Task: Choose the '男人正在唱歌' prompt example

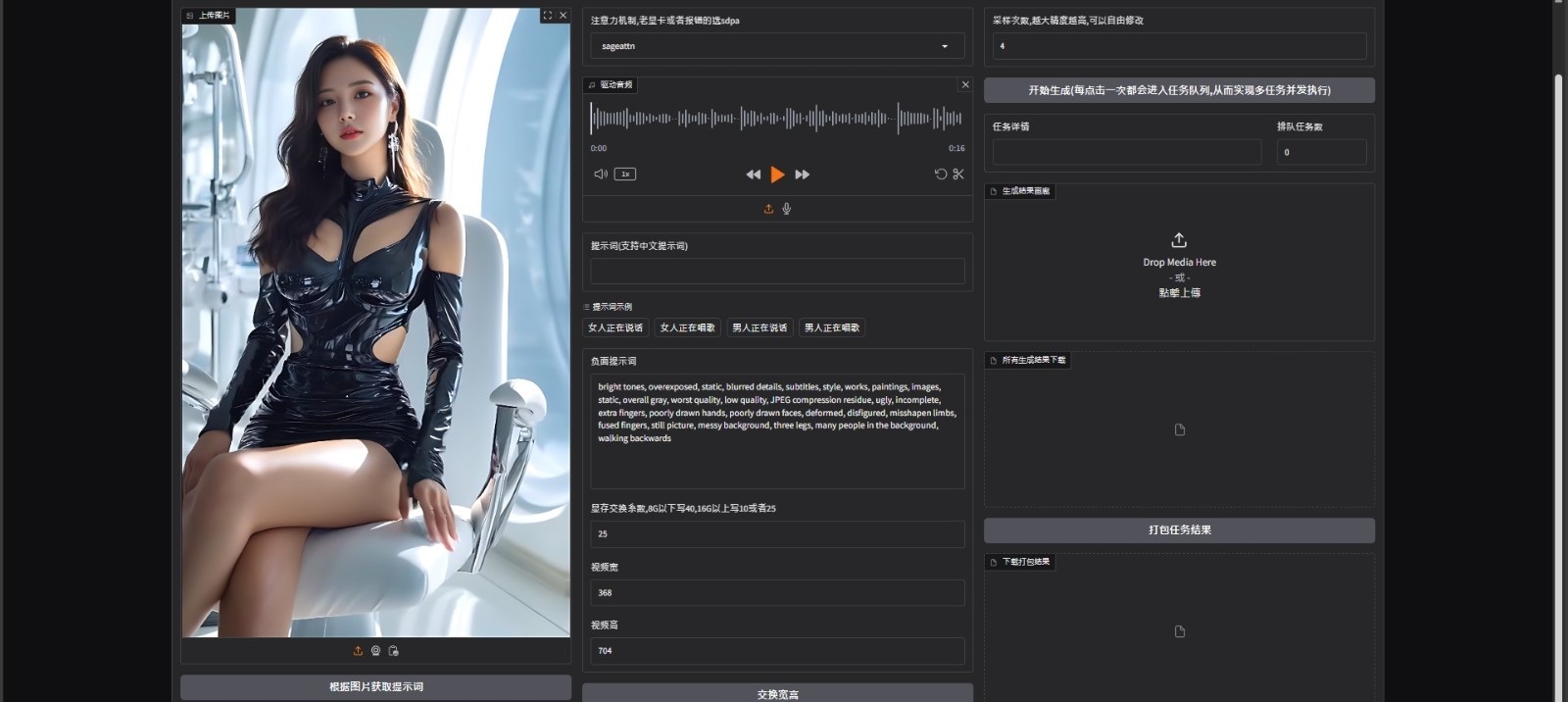Action: coord(832,327)
